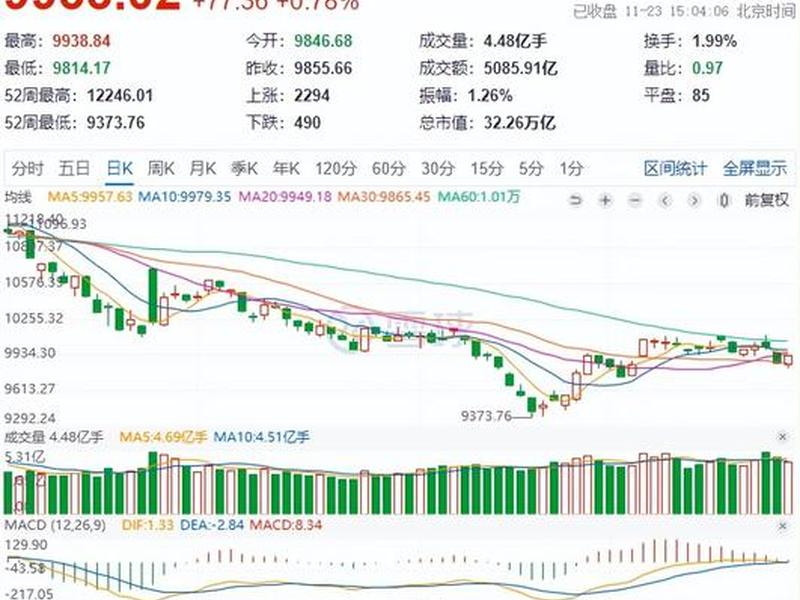
Task: Select the 周K tab
Action: 161,168
